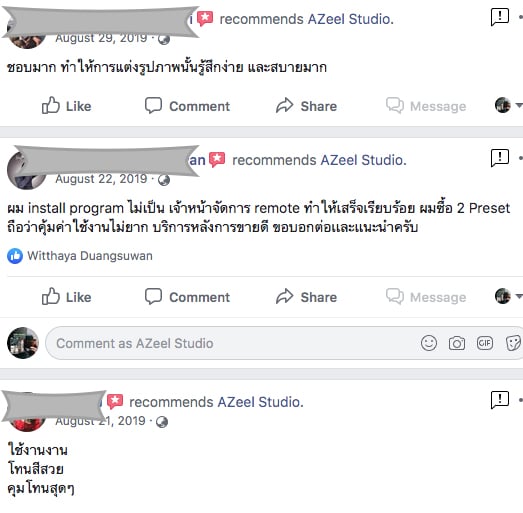Viewport: 523px width, 513px height.
Task: Click the blue like reaction icon beside Witthaya Duangsuwan
Action: coord(15,256)
